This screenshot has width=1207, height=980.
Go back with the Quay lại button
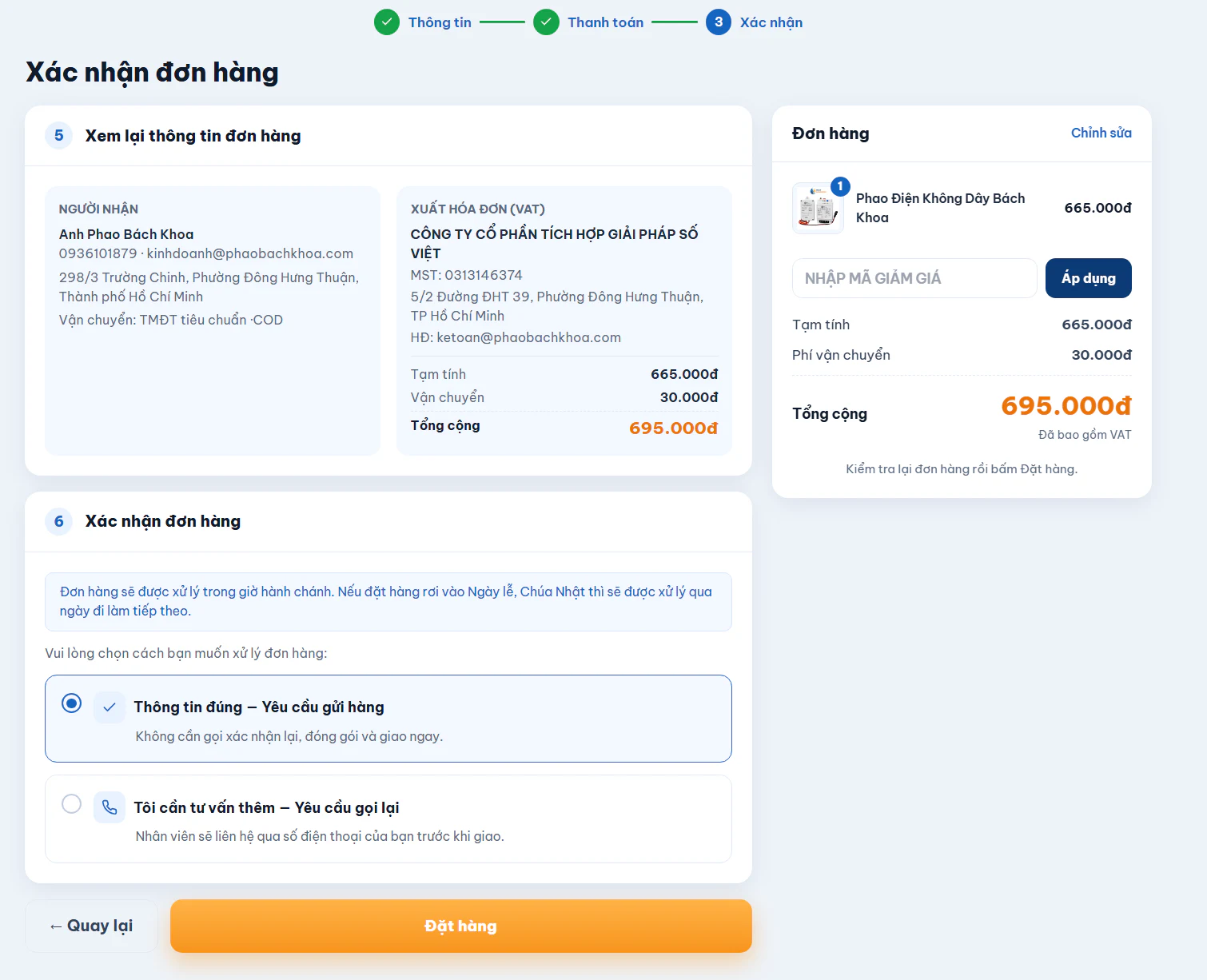[x=91, y=926]
